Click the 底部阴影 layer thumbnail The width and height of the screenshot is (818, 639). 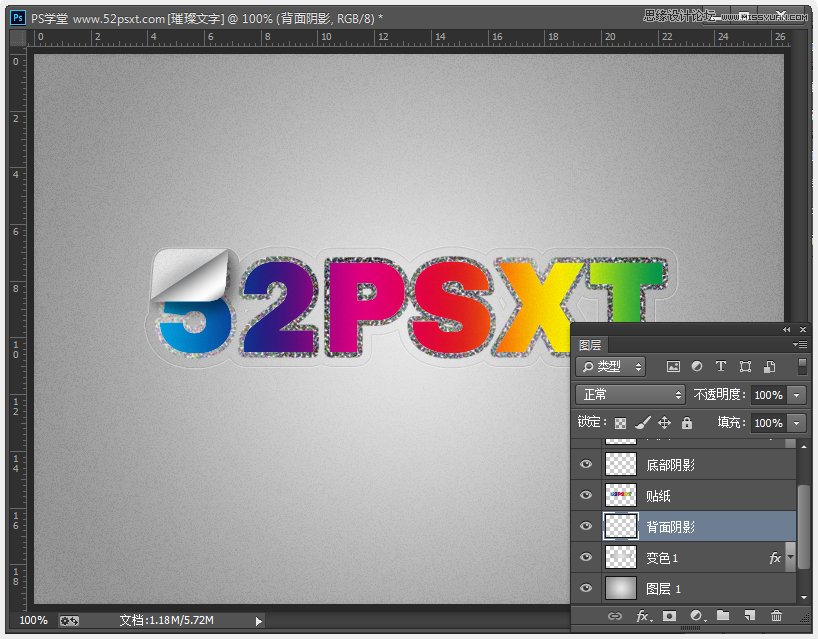[621, 464]
